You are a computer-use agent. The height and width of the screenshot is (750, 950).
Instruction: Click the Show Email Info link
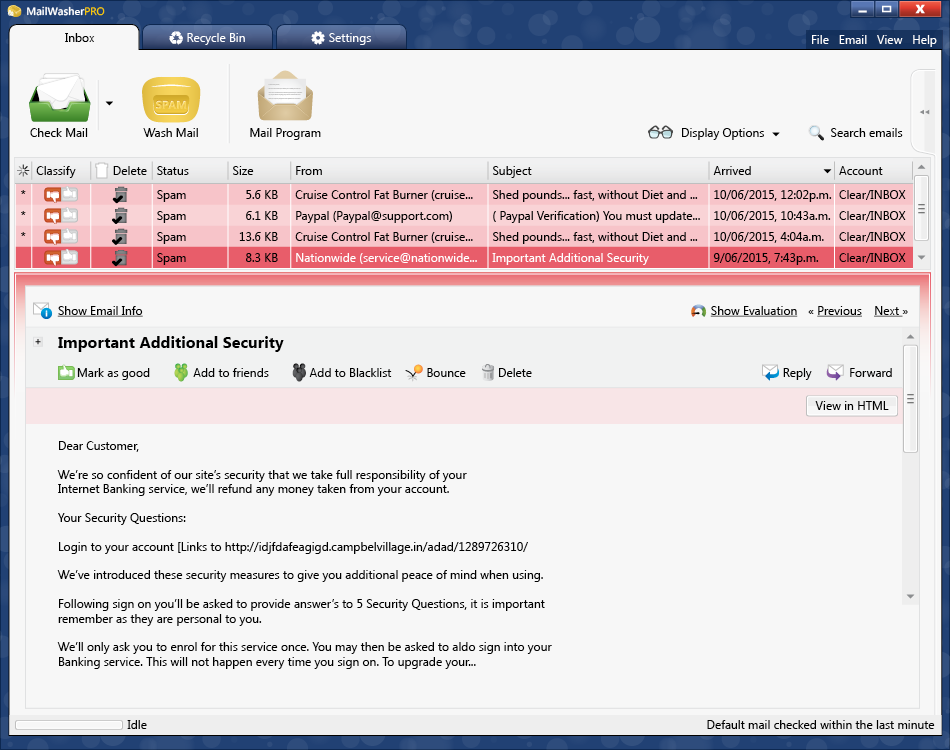(100, 311)
